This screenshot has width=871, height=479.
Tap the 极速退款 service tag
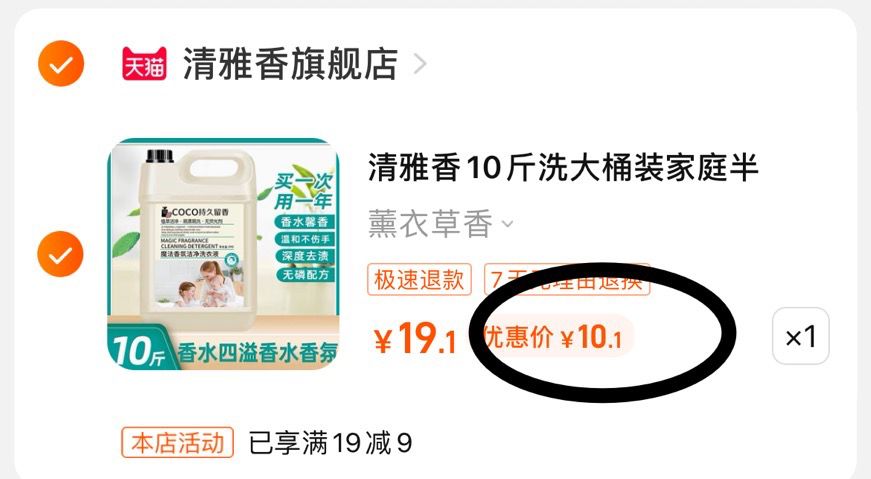(x=419, y=279)
